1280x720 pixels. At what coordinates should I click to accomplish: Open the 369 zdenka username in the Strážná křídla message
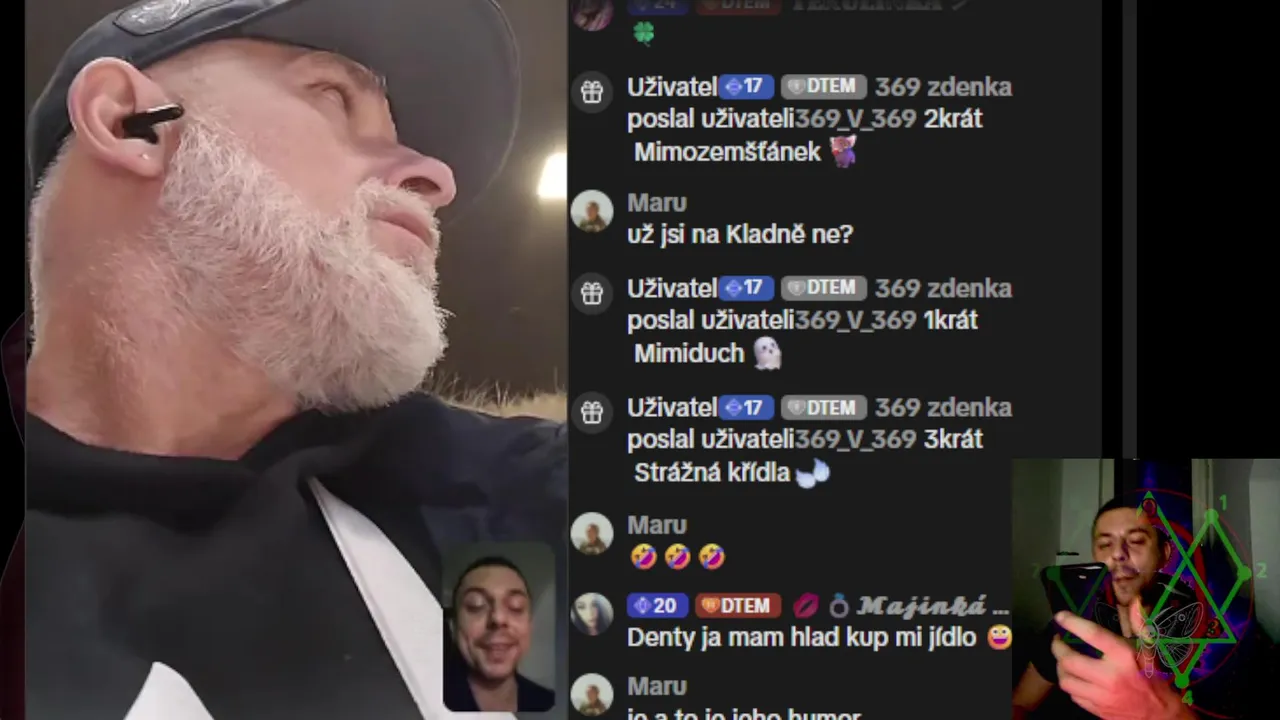pos(943,408)
